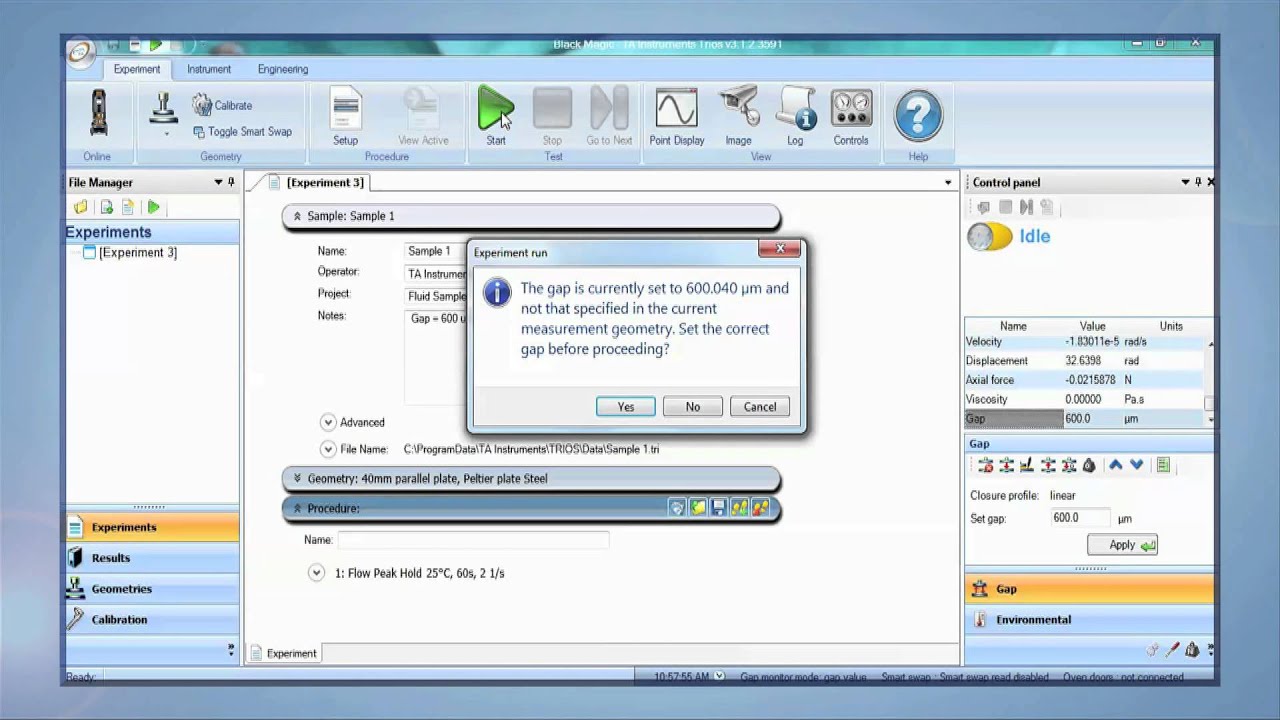1280x720 pixels.
Task: Open the Results pane in File Manager
Action: click(152, 558)
